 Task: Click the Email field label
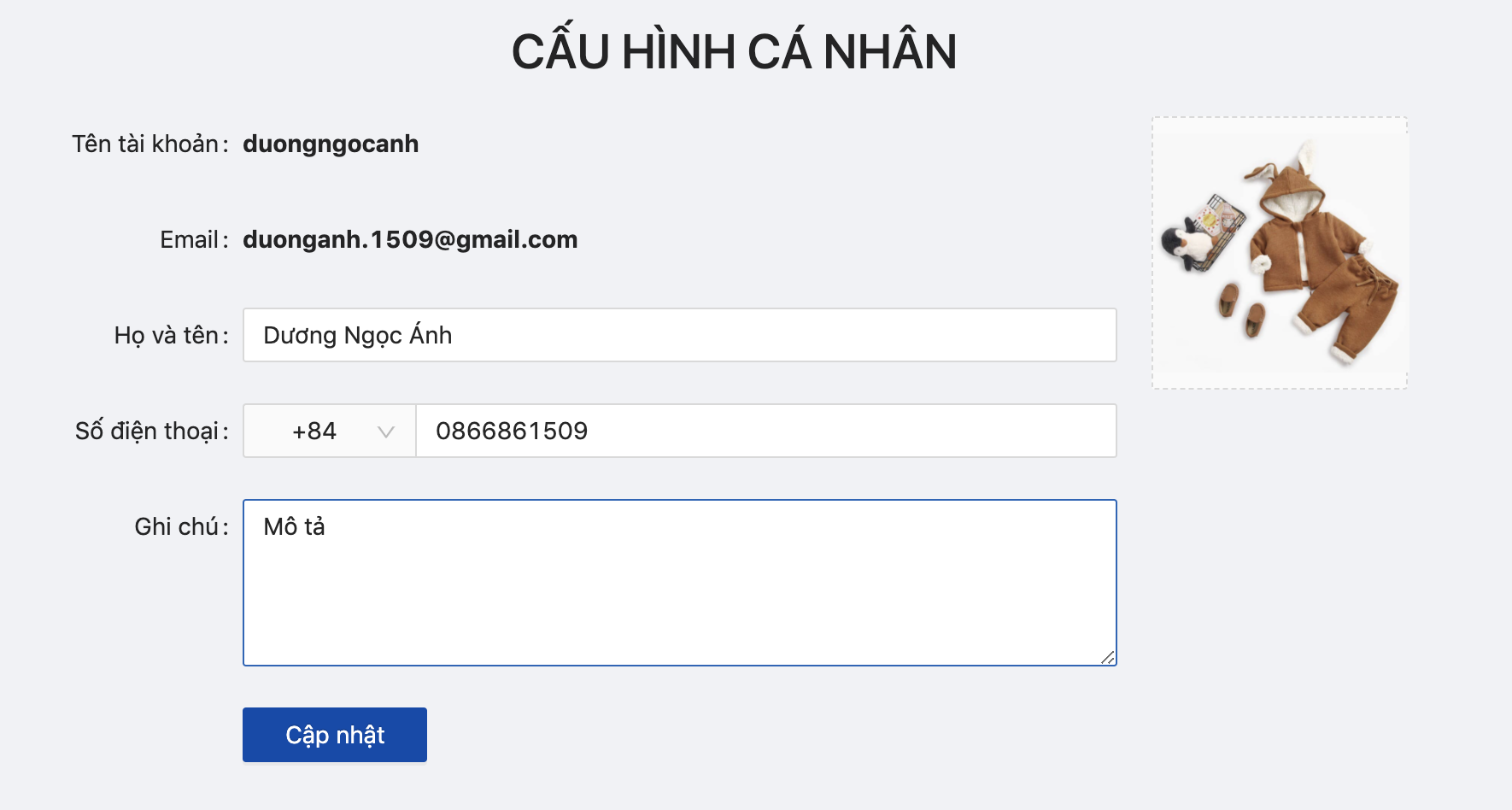point(190,239)
